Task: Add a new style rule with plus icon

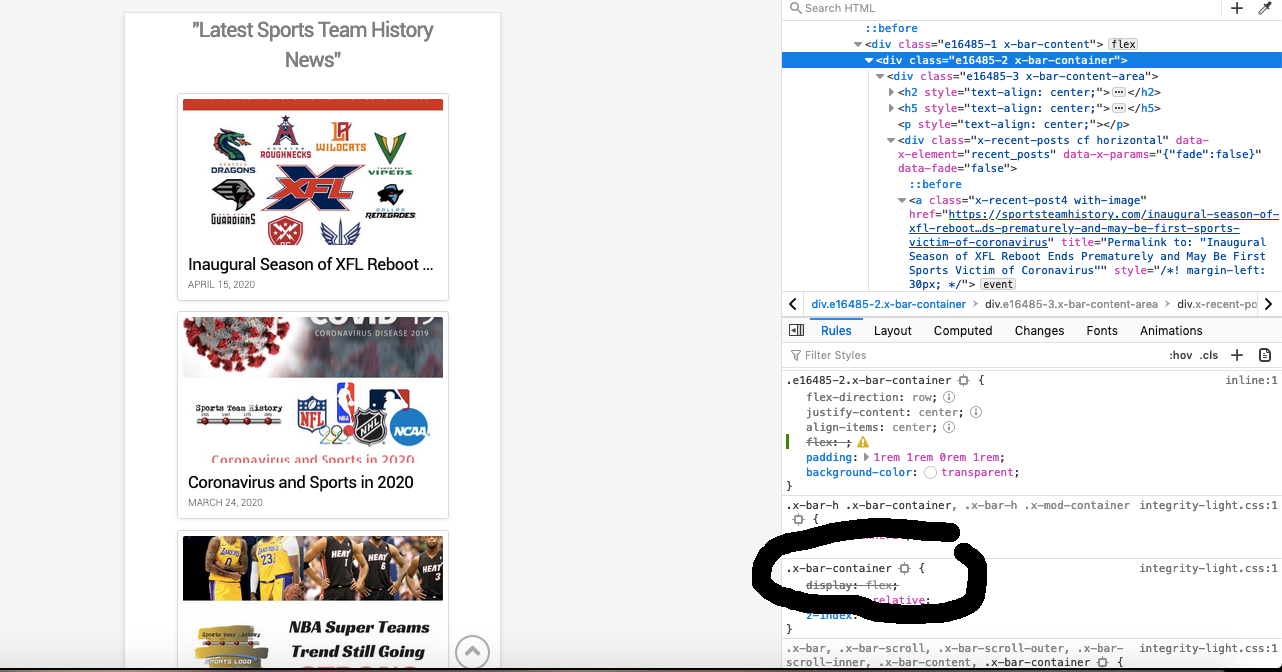Action: 1237,355
